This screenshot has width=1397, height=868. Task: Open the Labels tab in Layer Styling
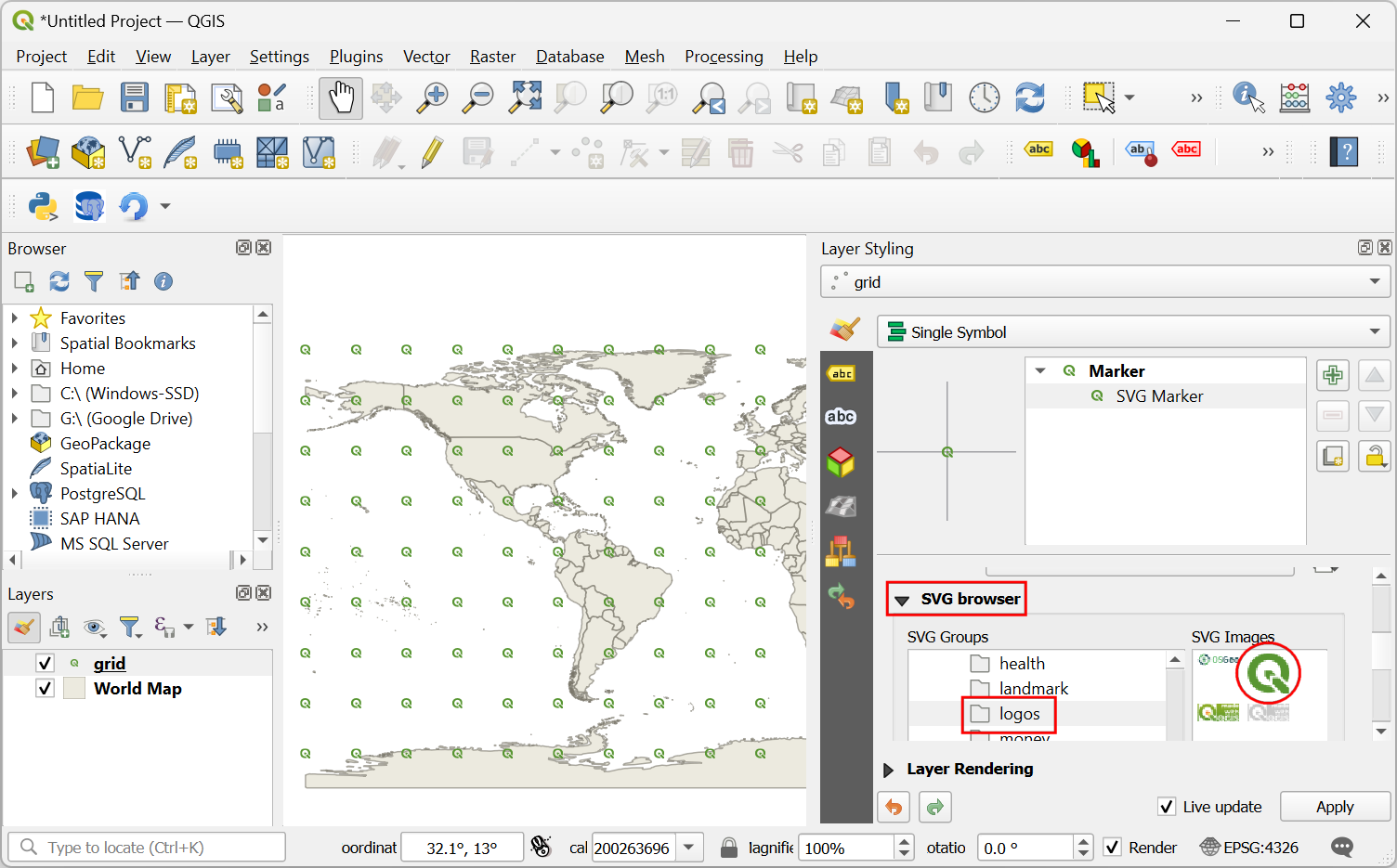(x=842, y=373)
